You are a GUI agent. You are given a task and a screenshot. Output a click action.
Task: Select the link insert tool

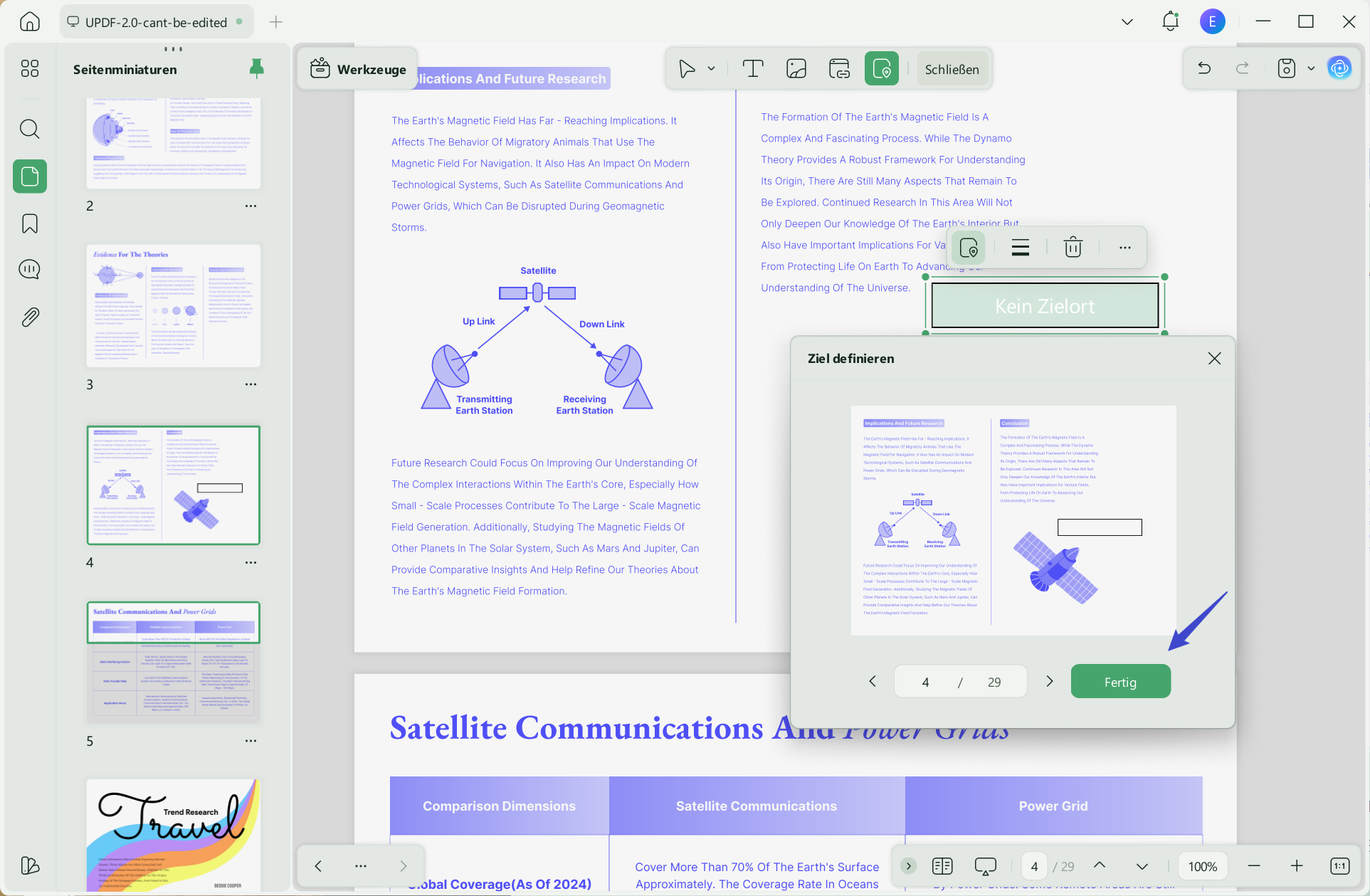click(x=839, y=69)
